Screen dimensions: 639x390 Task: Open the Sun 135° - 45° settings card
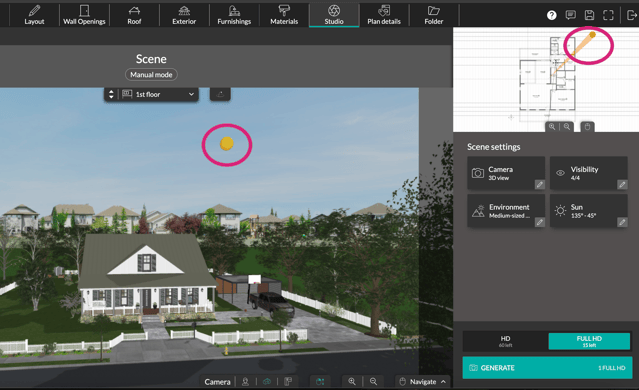[x=589, y=211]
